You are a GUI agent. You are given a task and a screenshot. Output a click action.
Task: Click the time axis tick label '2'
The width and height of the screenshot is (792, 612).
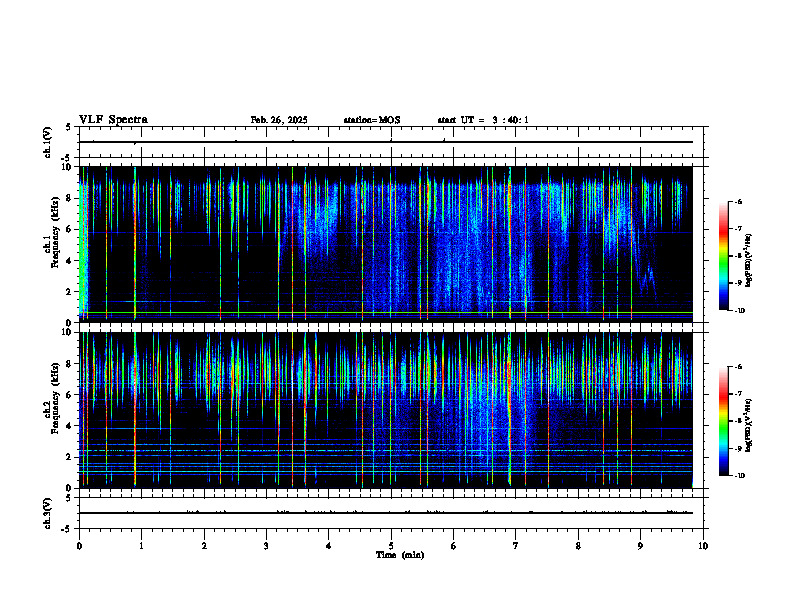coord(204,546)
